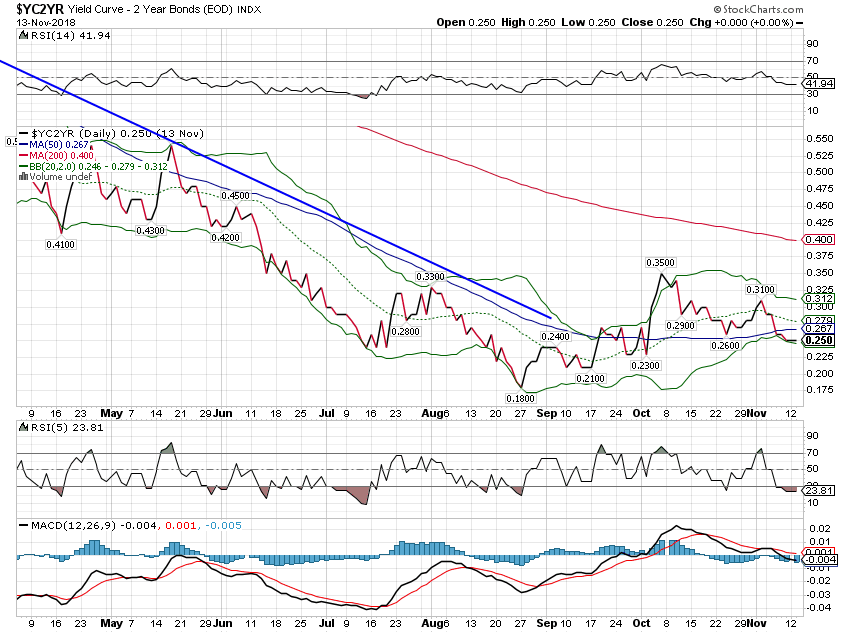Click the black MACD(12,26,9) line marker
The image size is (850, 633).
click(x=24, y=523)
